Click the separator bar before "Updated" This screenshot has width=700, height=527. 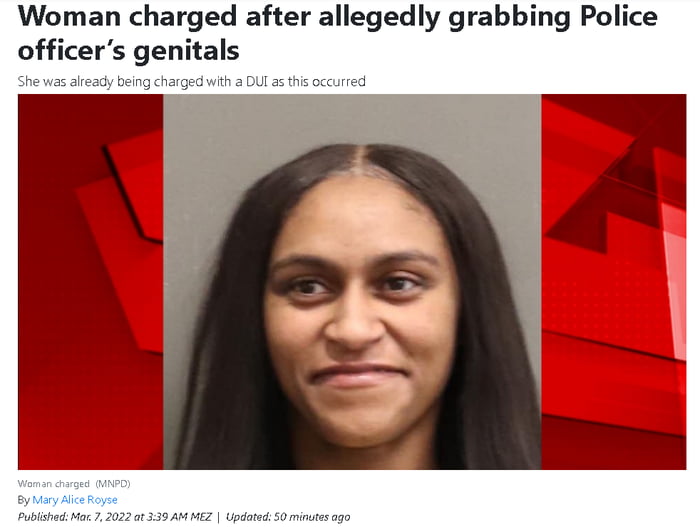(x=219, y=517)
